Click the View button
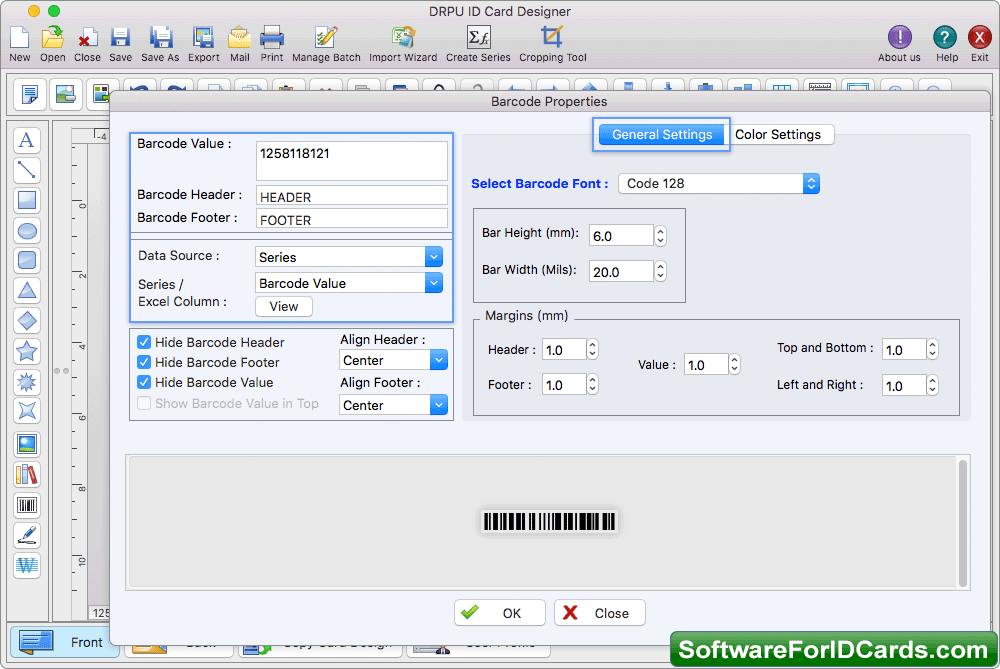This screenshot has width=1000, height=669. coord(284,306)
